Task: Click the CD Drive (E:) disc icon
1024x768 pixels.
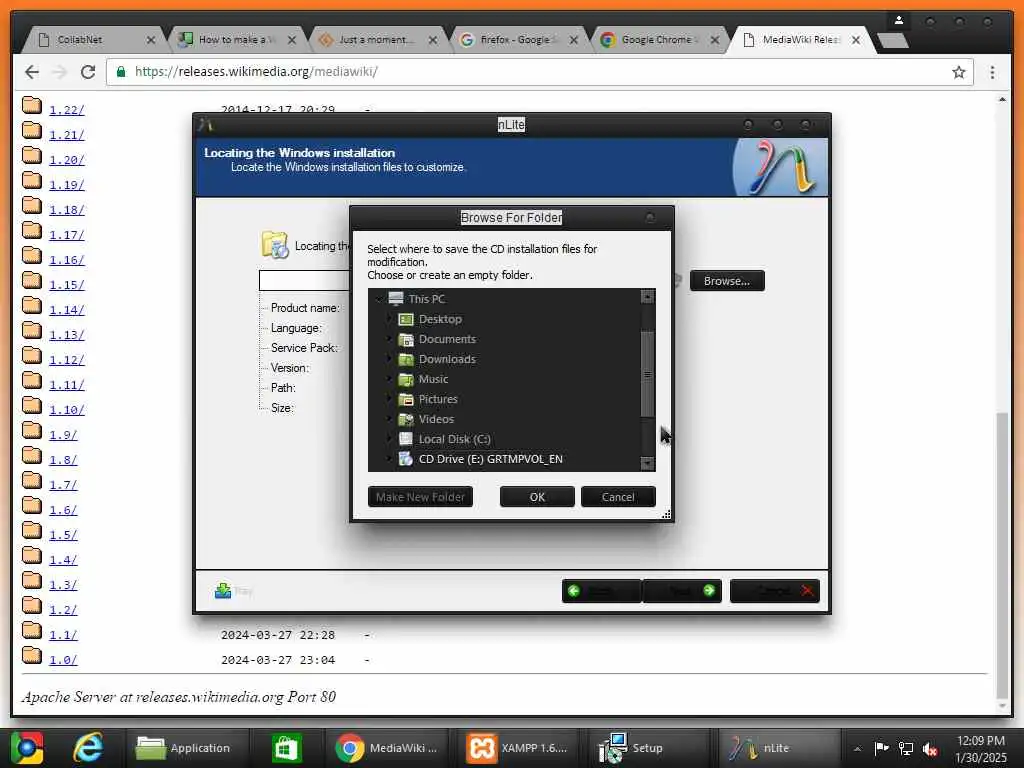Action: coord(406,459)
